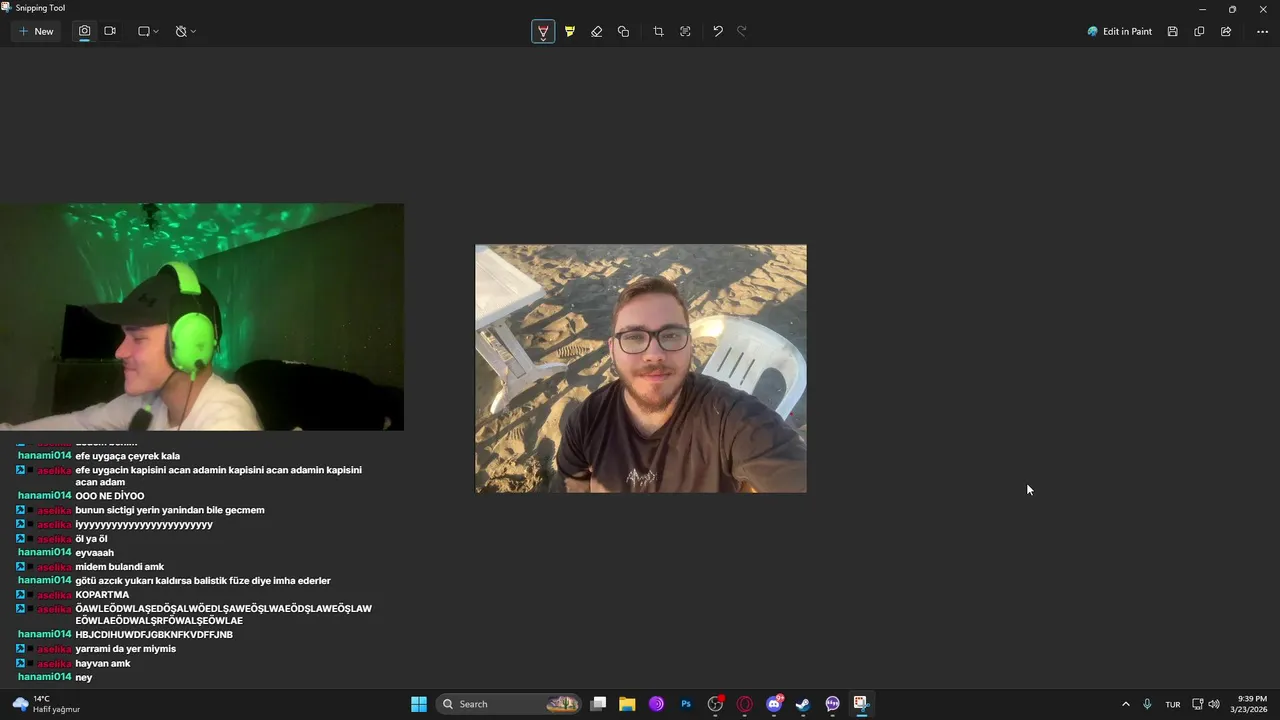Click chat message 'midem bulandi amk'
The image size is (1280, 720).
(x=120, y=567)
